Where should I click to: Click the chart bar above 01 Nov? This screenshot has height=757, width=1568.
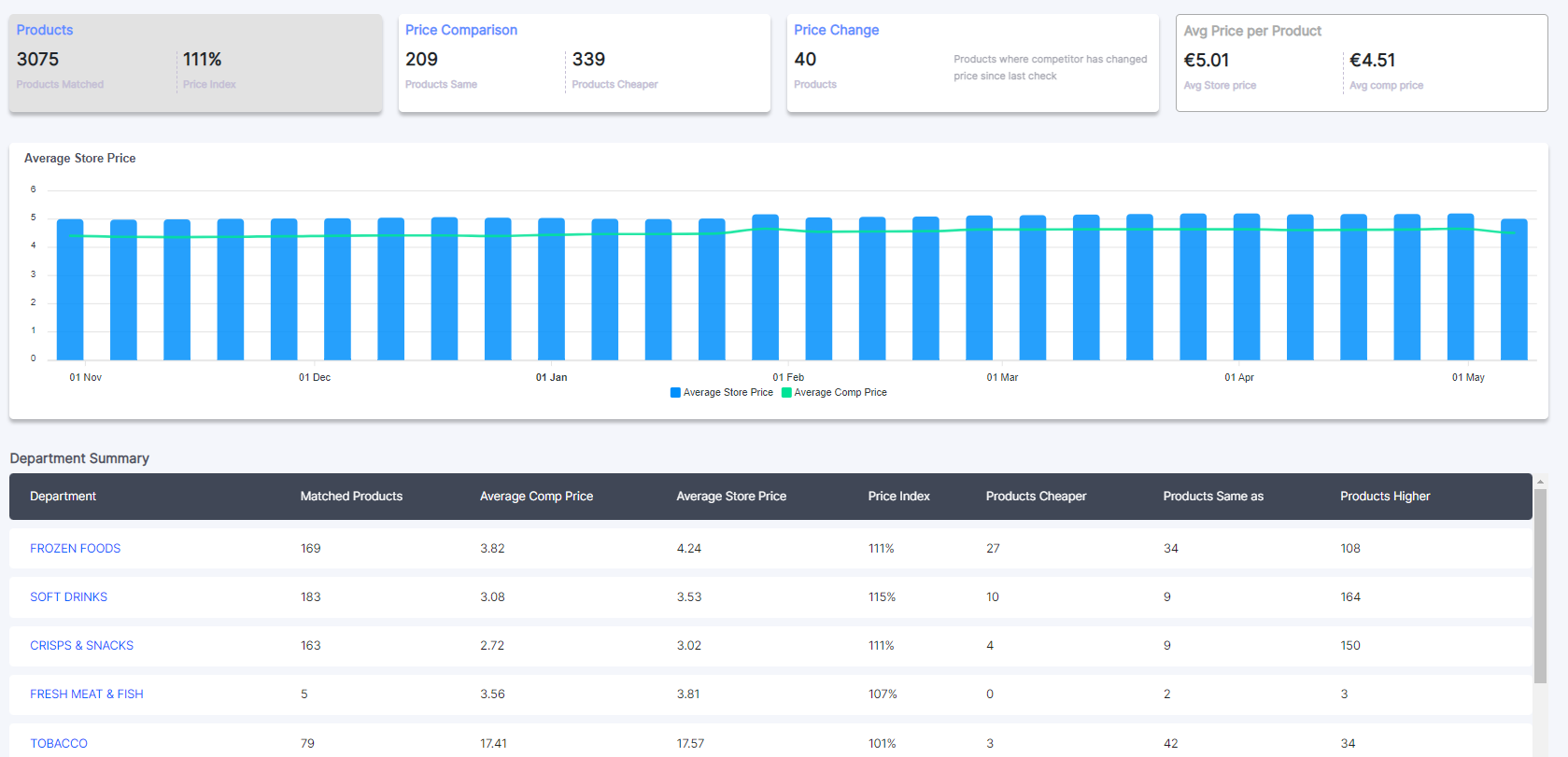tap(70, 289)
